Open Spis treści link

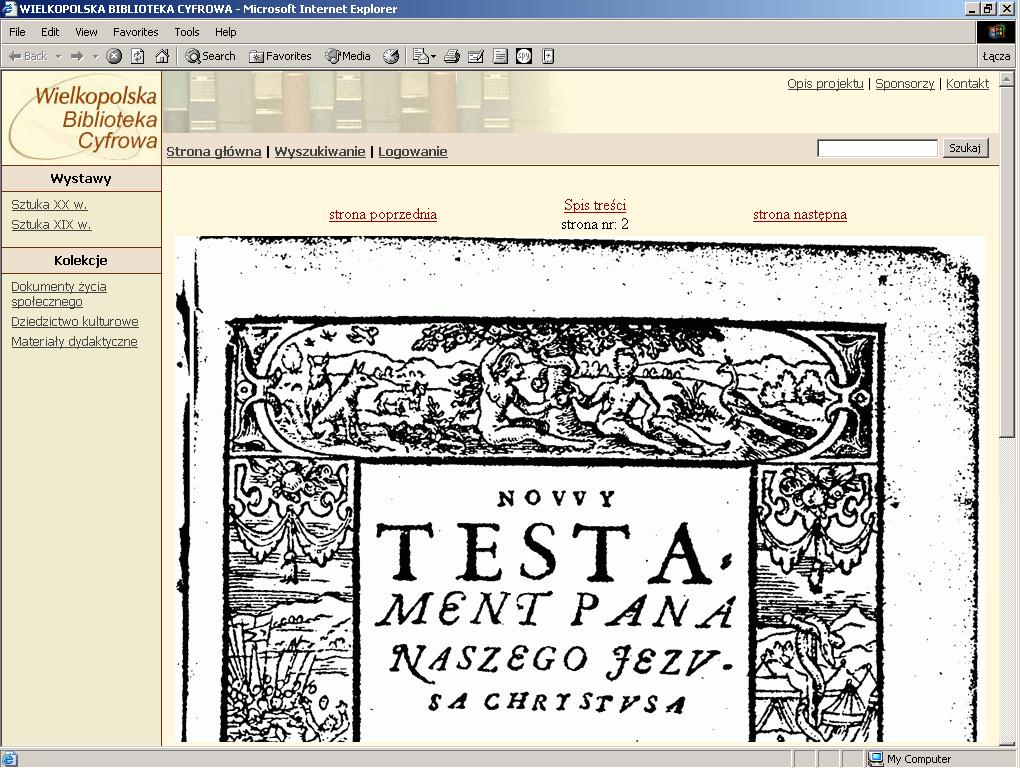pyautogui.click(x=595, y=205)
